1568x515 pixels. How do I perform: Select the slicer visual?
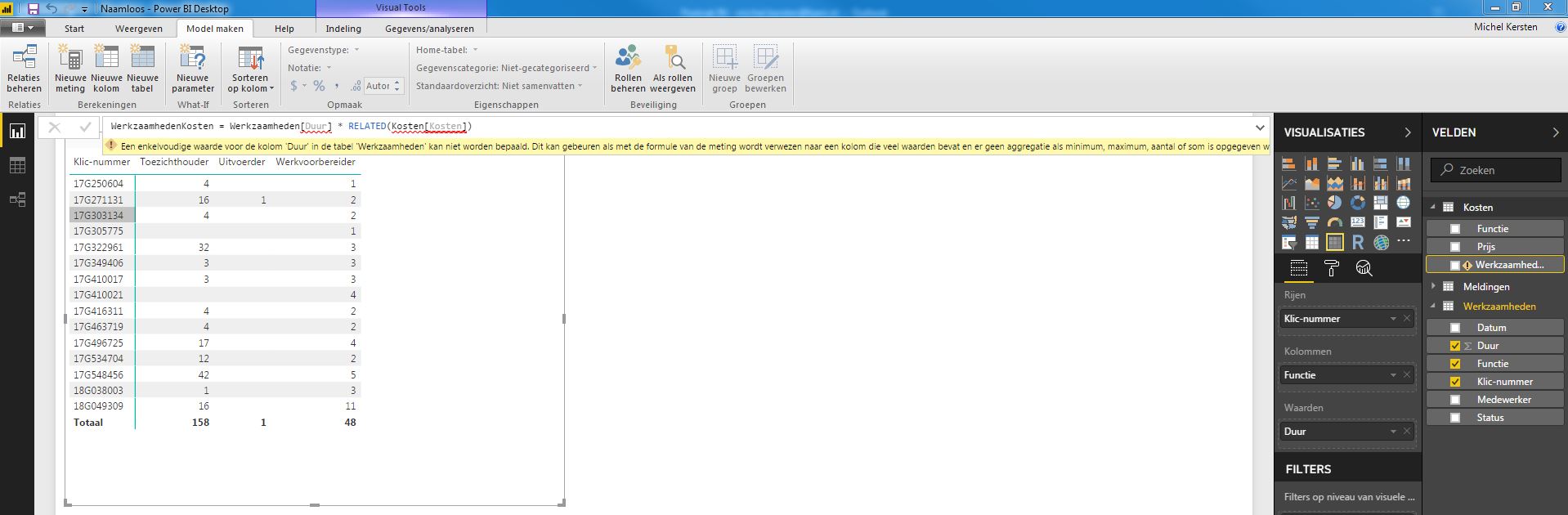tap(1288, 241)
